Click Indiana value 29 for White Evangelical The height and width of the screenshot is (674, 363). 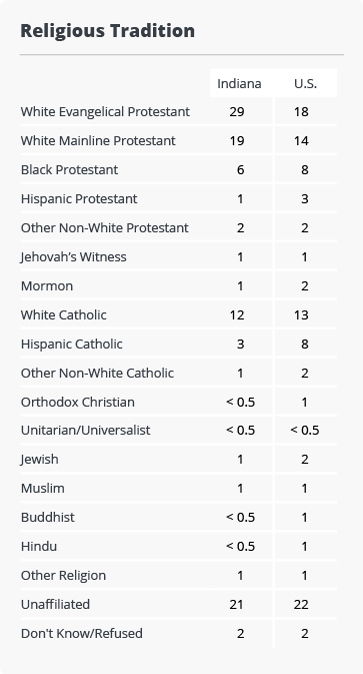[x=237, y=112]
